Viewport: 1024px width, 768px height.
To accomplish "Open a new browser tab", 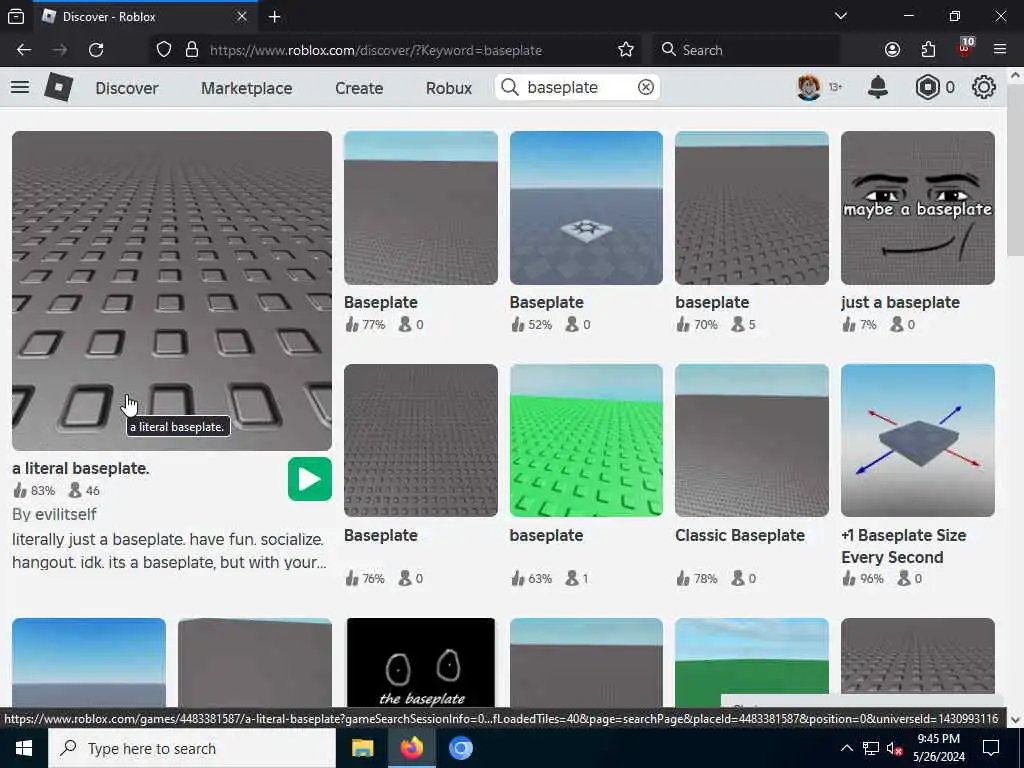I will tap(274, 17).
